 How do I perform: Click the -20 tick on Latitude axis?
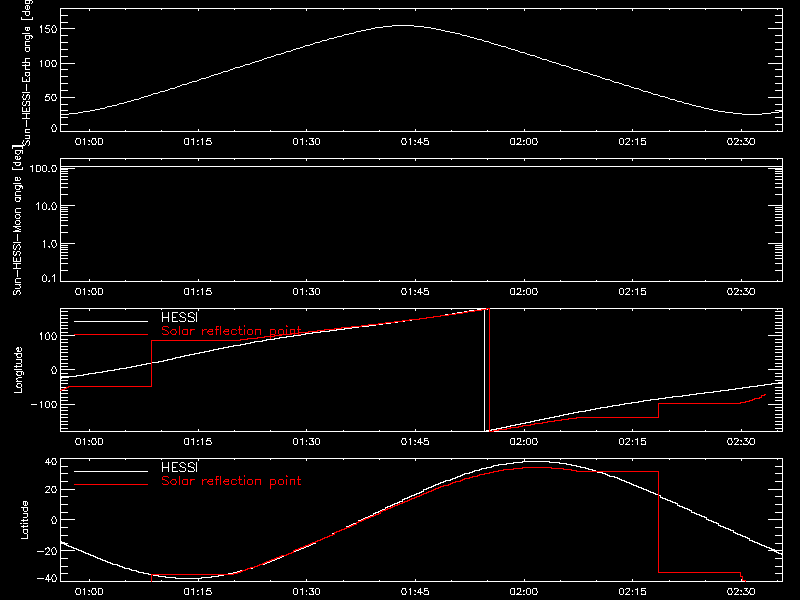point(46,551)
